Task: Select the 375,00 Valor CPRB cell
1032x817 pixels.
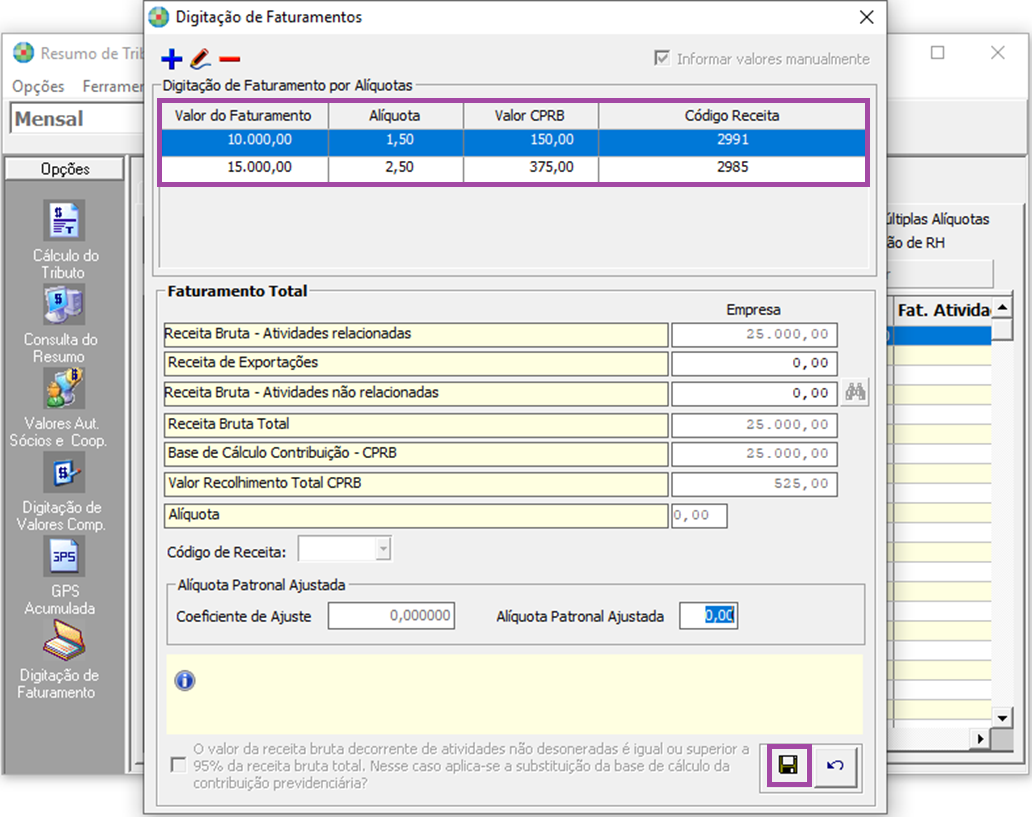Action: click(x=530, y=167)
